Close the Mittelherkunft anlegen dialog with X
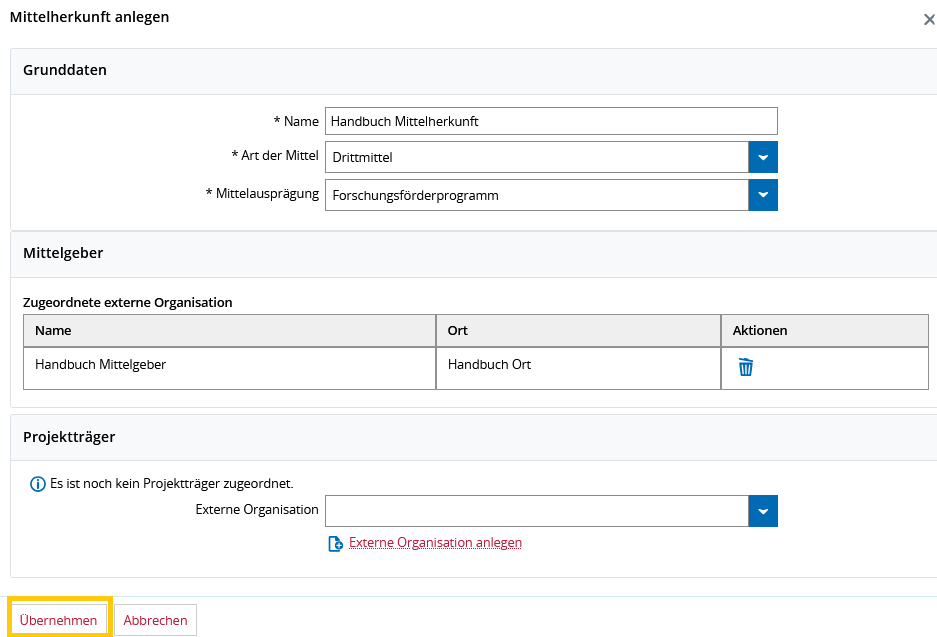 coord(929,20)
